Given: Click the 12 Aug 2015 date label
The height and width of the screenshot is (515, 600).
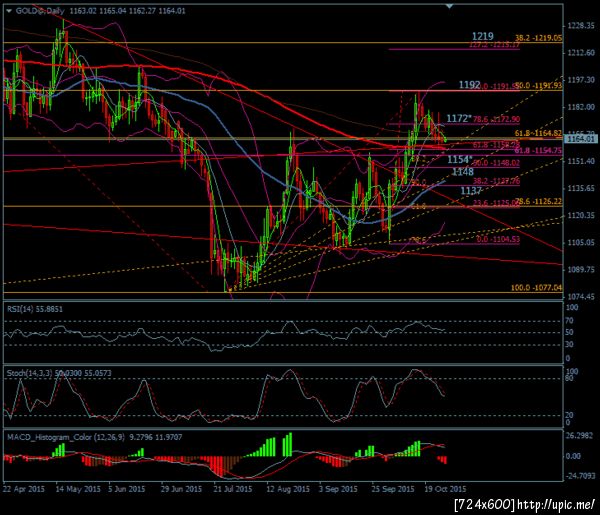Looking at the screenshot, I should pyautogui.click(x=288, y=489).
